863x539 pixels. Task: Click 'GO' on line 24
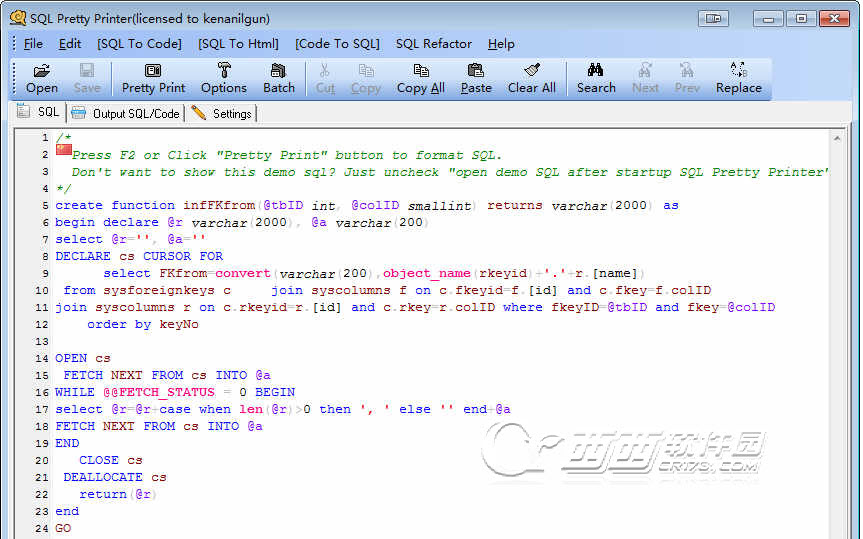pyautogui.click(x=63, y=529)
